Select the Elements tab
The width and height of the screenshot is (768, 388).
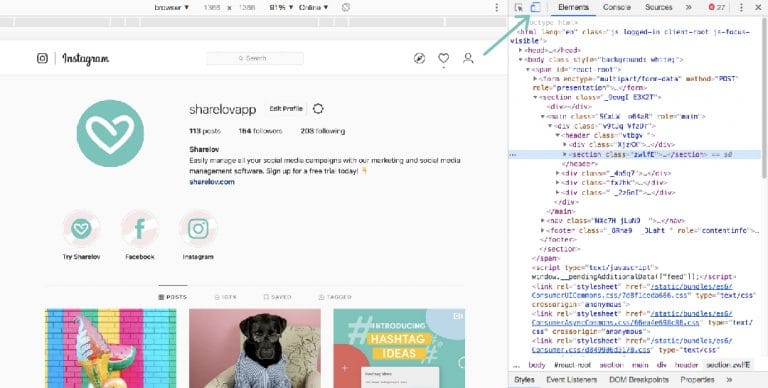tap(573, 7)
